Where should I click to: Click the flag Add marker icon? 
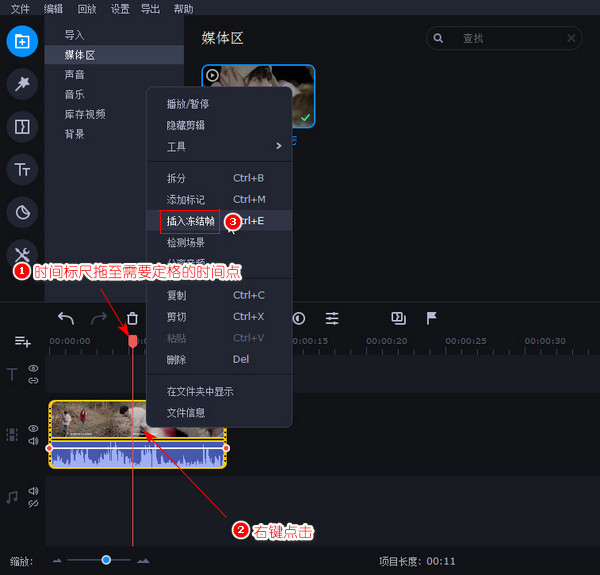[x=431, y=318]
